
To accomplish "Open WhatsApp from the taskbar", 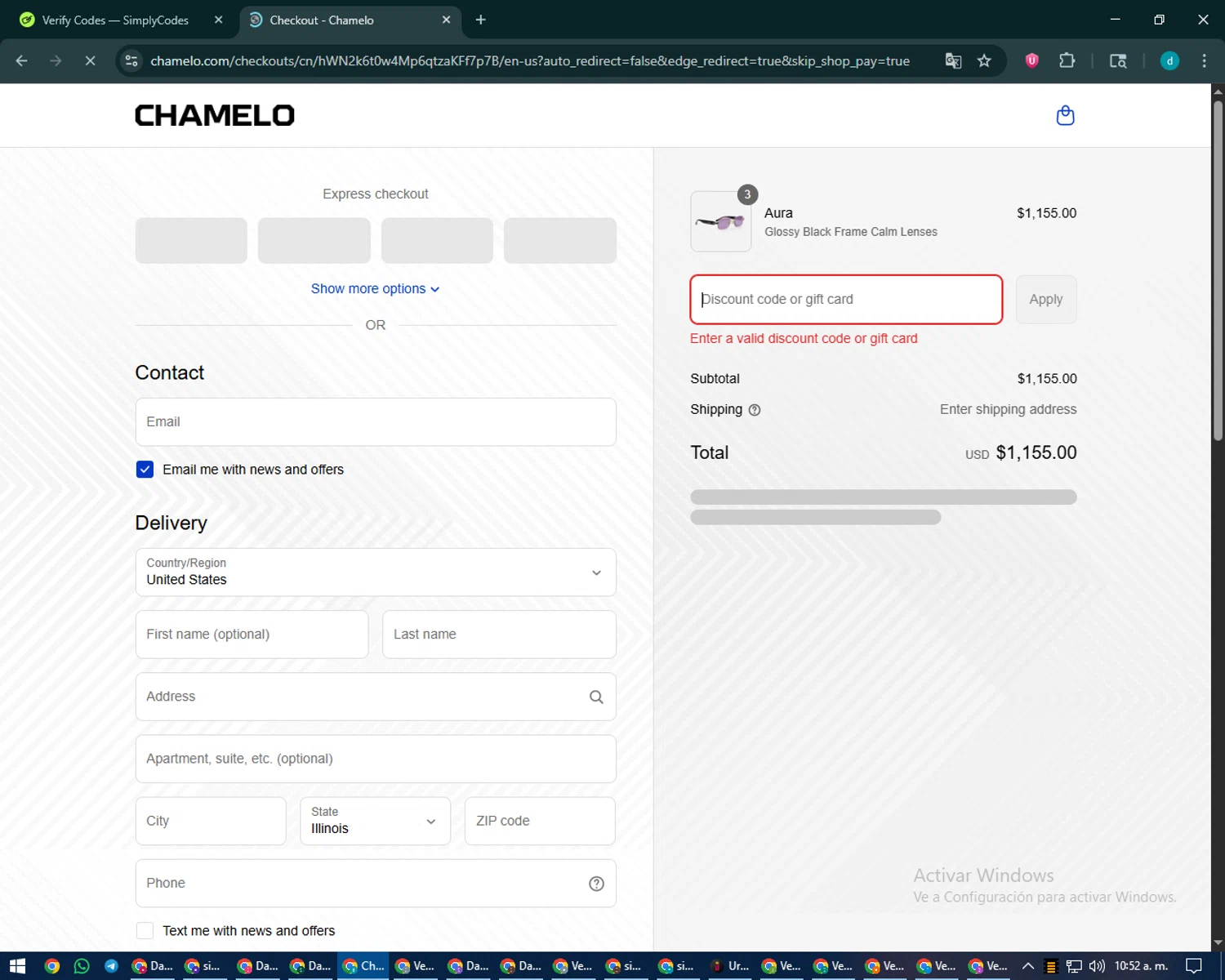I will 82,966.
